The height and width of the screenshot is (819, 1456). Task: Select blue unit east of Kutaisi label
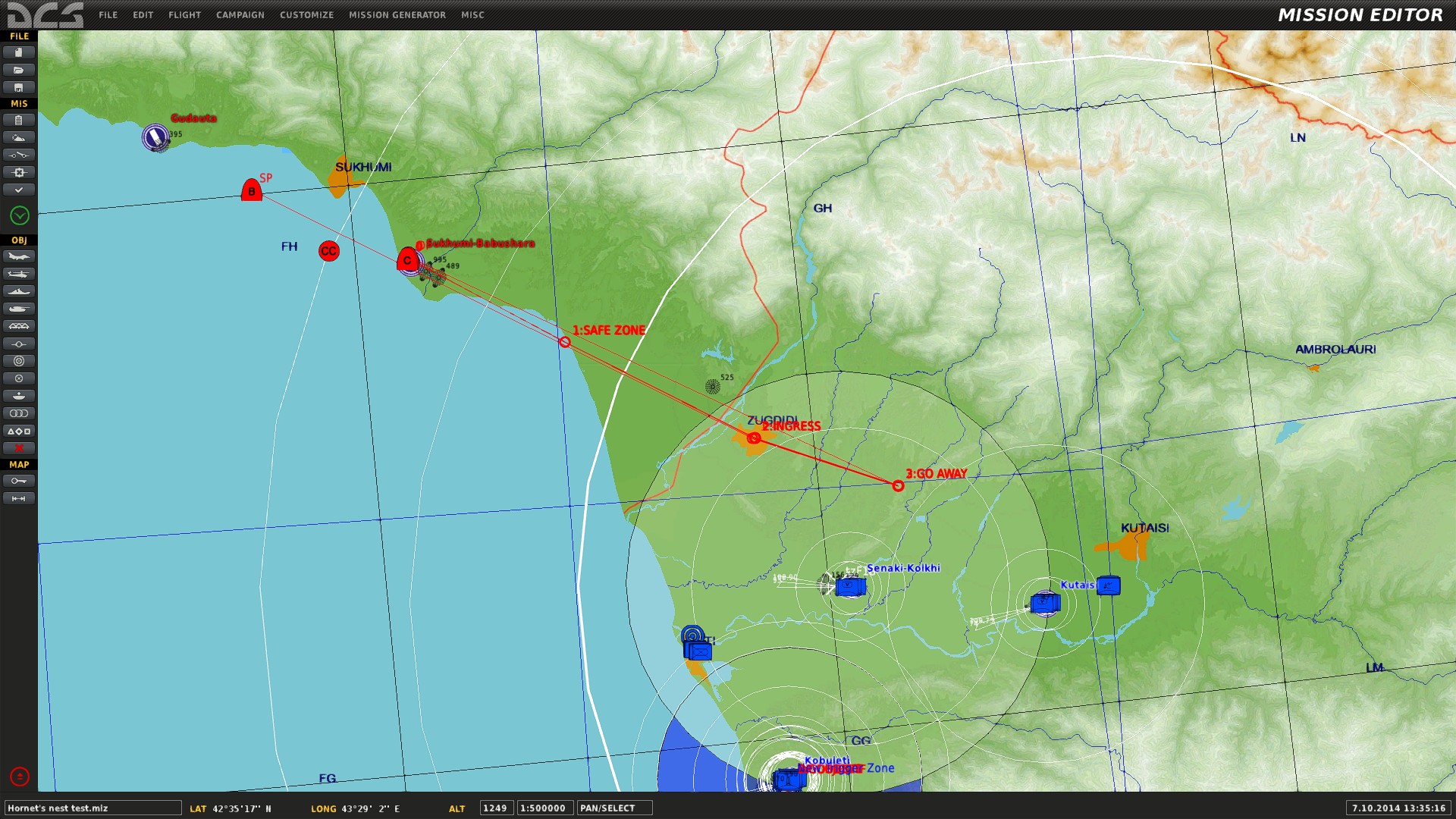click(x=1108, y=585)
